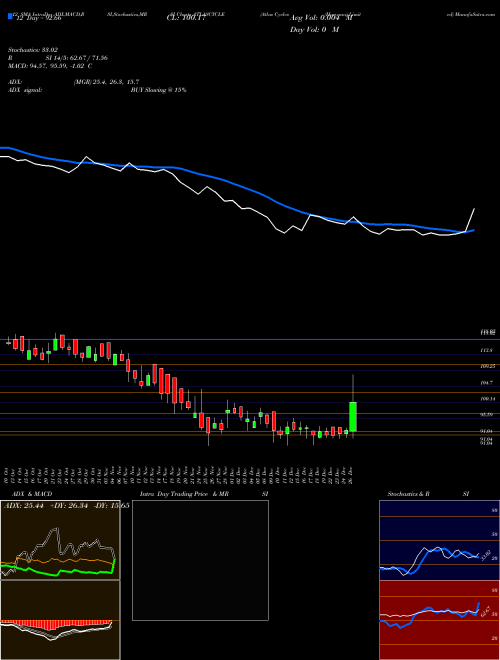This screenshot has width=500, height=660.
Task: Click the 100.14 price axis label
Action: point(487,398)
